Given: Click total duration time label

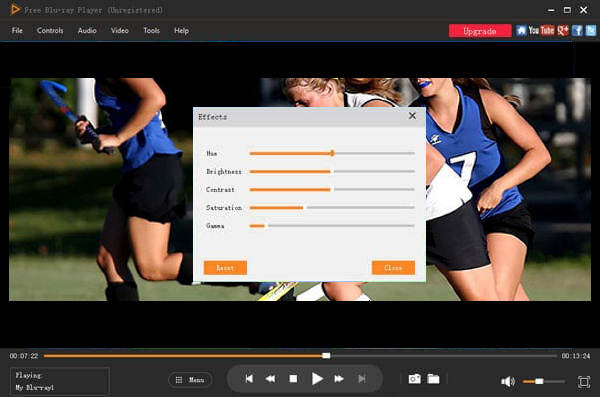Looking at the screenshot, I should (576, 356).
